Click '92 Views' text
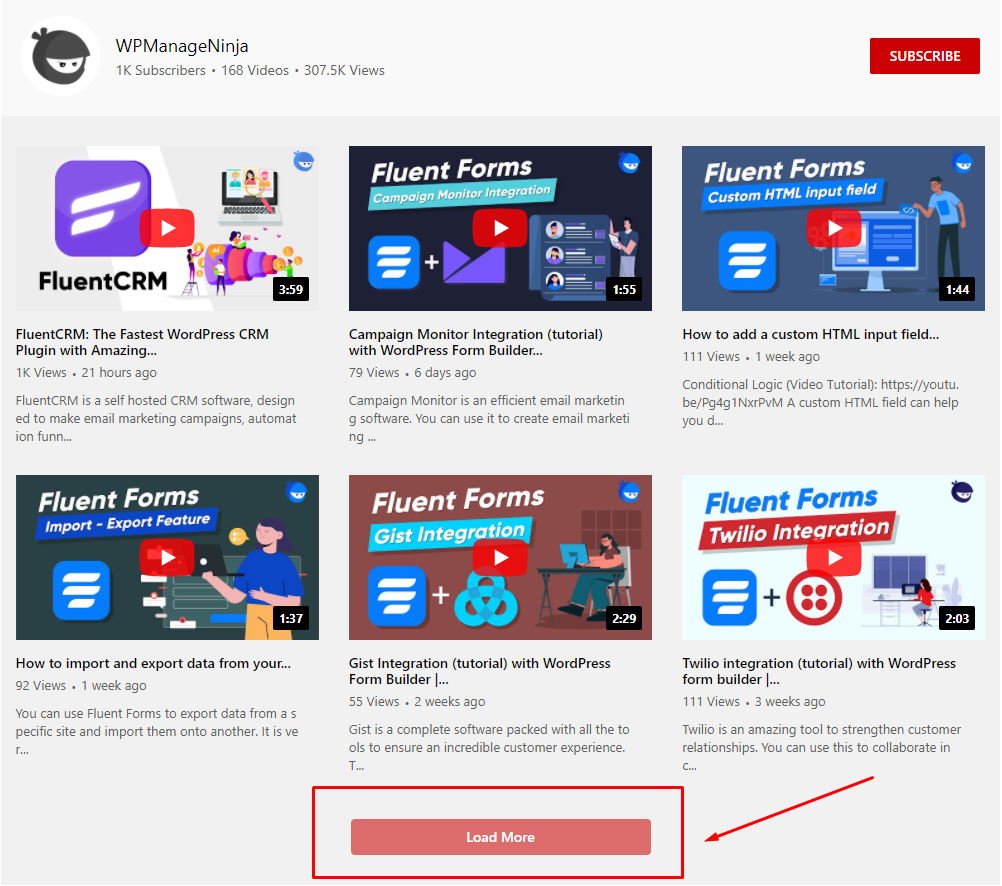Image resolution: width=1002 pixels, height=886 pixels. click(x=41, y=686)
